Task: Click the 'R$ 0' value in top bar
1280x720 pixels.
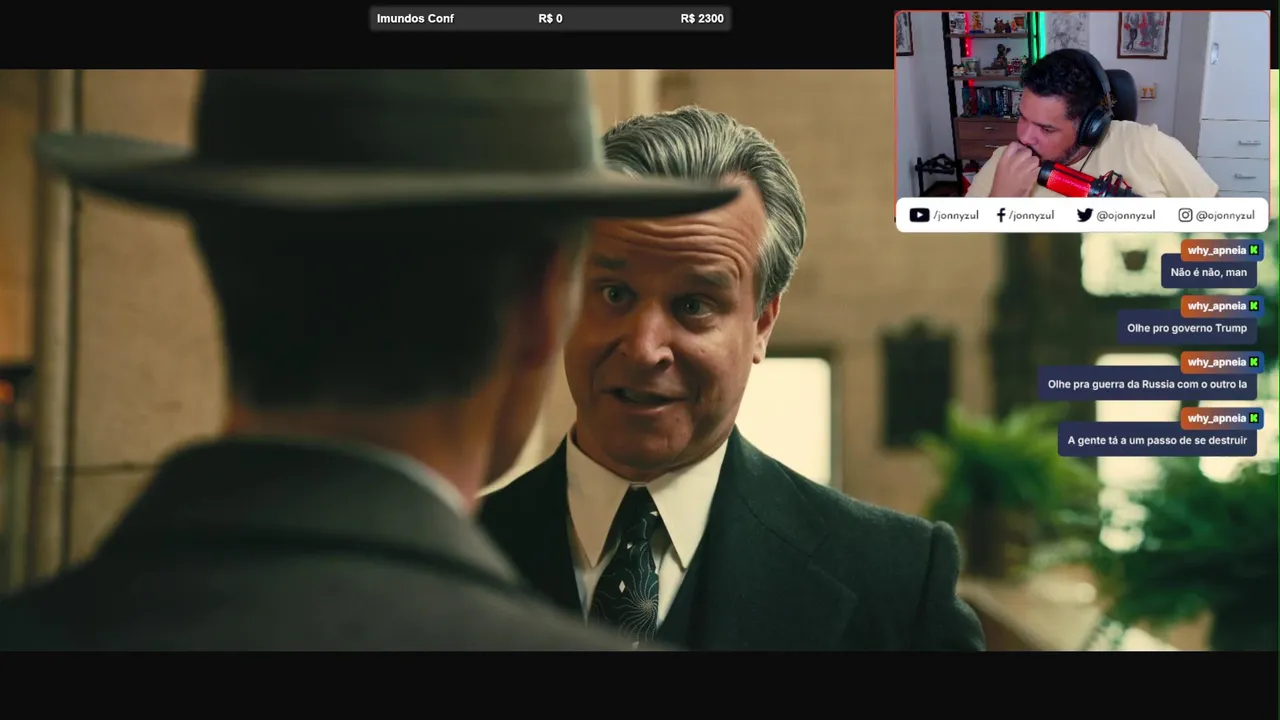Action: 550,18
